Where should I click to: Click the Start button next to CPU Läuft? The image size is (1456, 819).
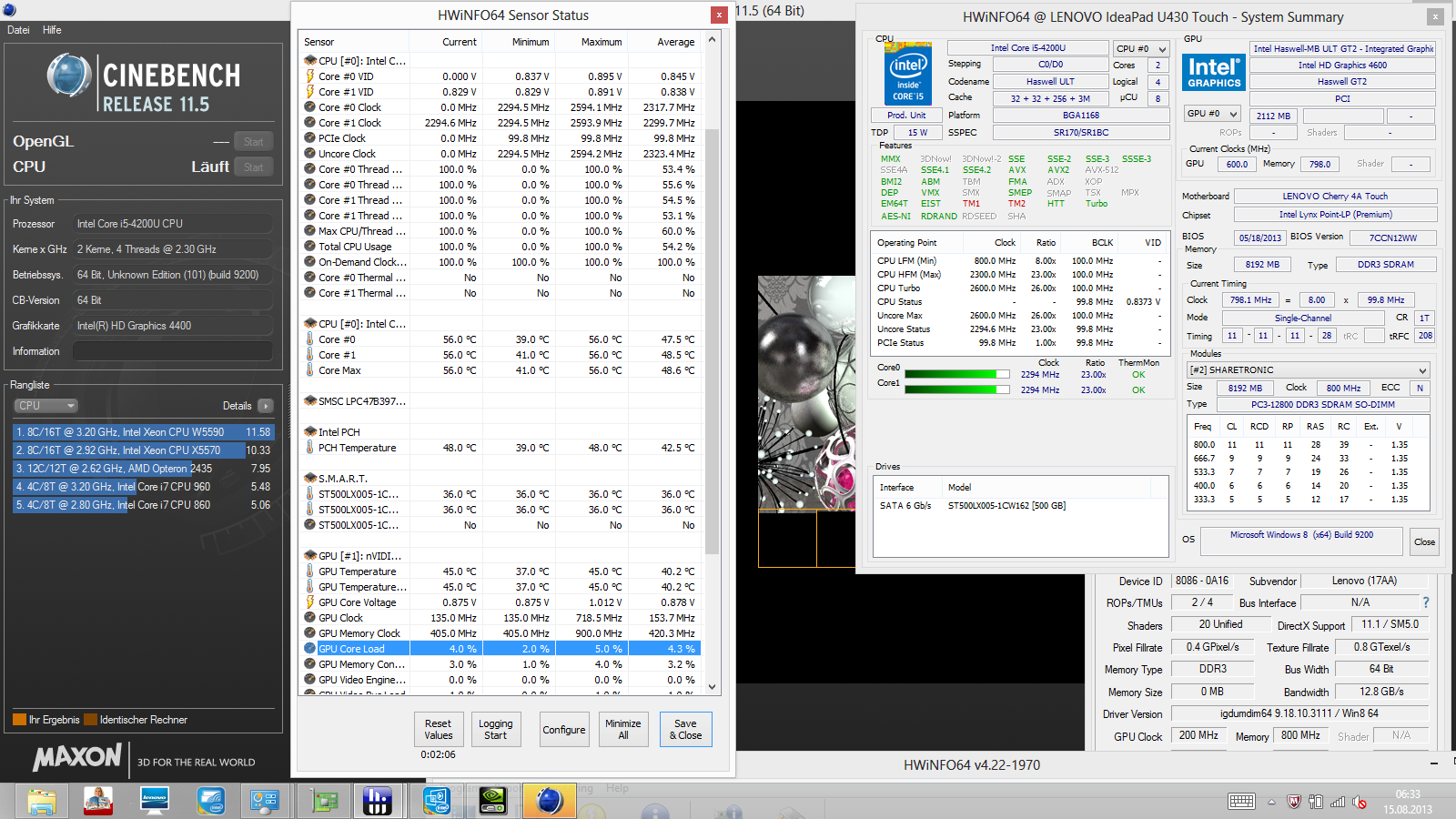254,167
